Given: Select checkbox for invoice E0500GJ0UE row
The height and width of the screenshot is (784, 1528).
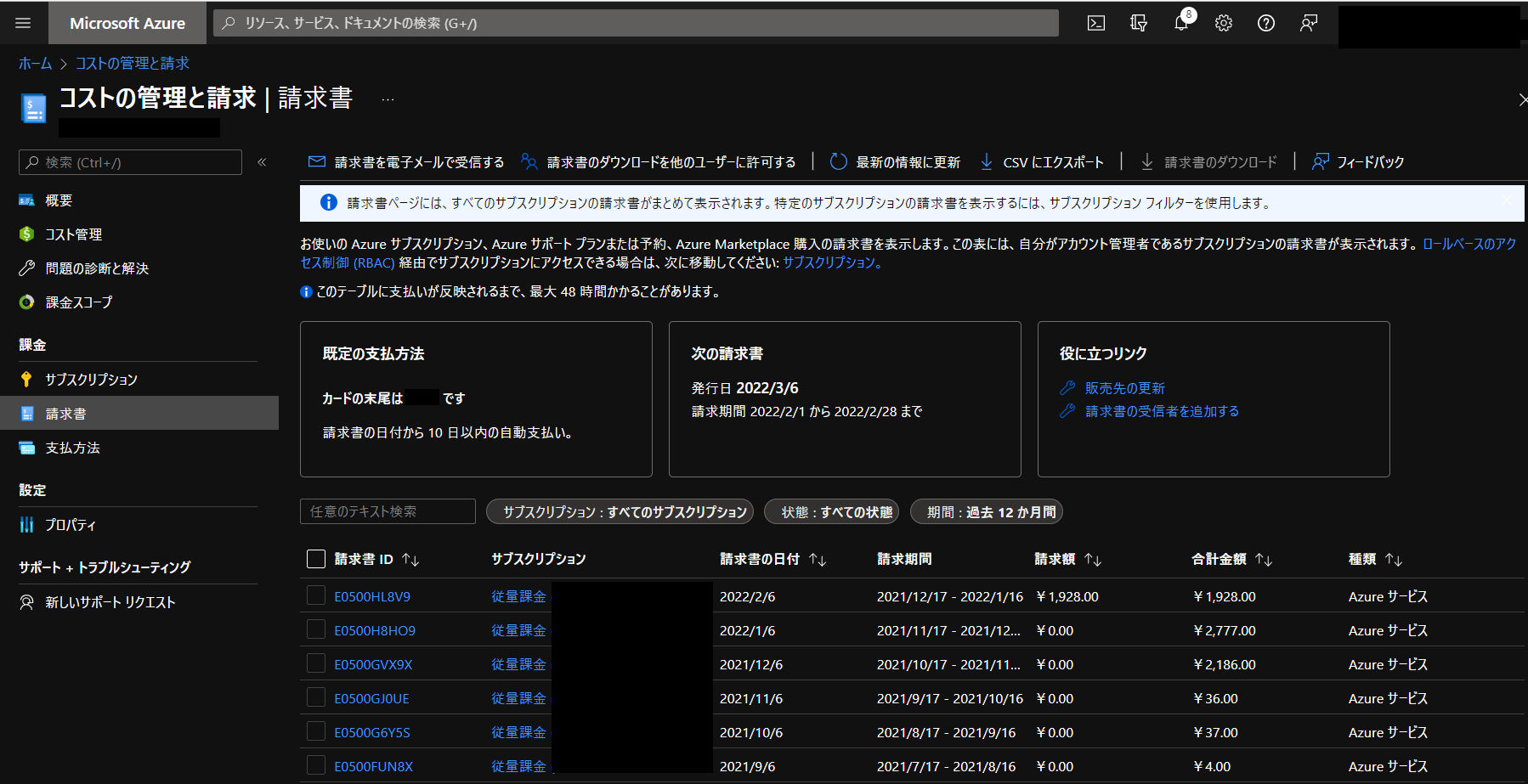Looking at the screenshot, I should click(x=316, y=698).
